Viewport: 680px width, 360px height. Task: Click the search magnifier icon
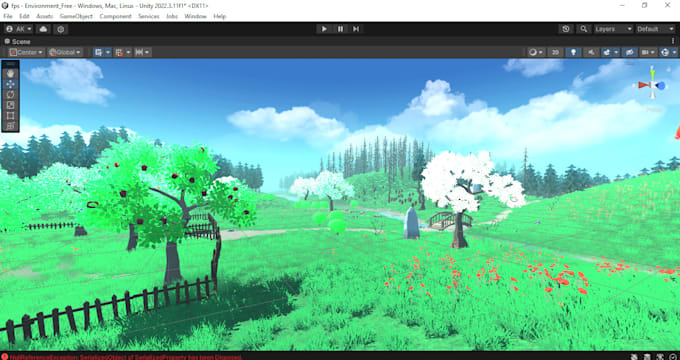(x=584, y=29)
